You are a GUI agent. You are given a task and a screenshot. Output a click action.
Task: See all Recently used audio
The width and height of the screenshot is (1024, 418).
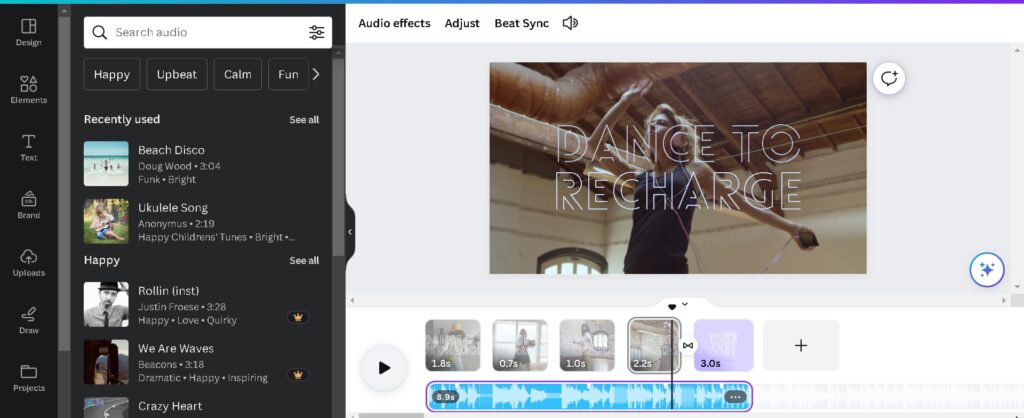pos(304,120)
